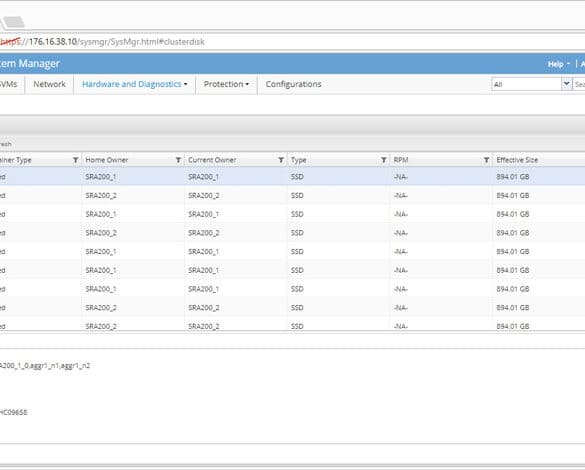Click the Refresh button in toolbar

coord(6,144)
